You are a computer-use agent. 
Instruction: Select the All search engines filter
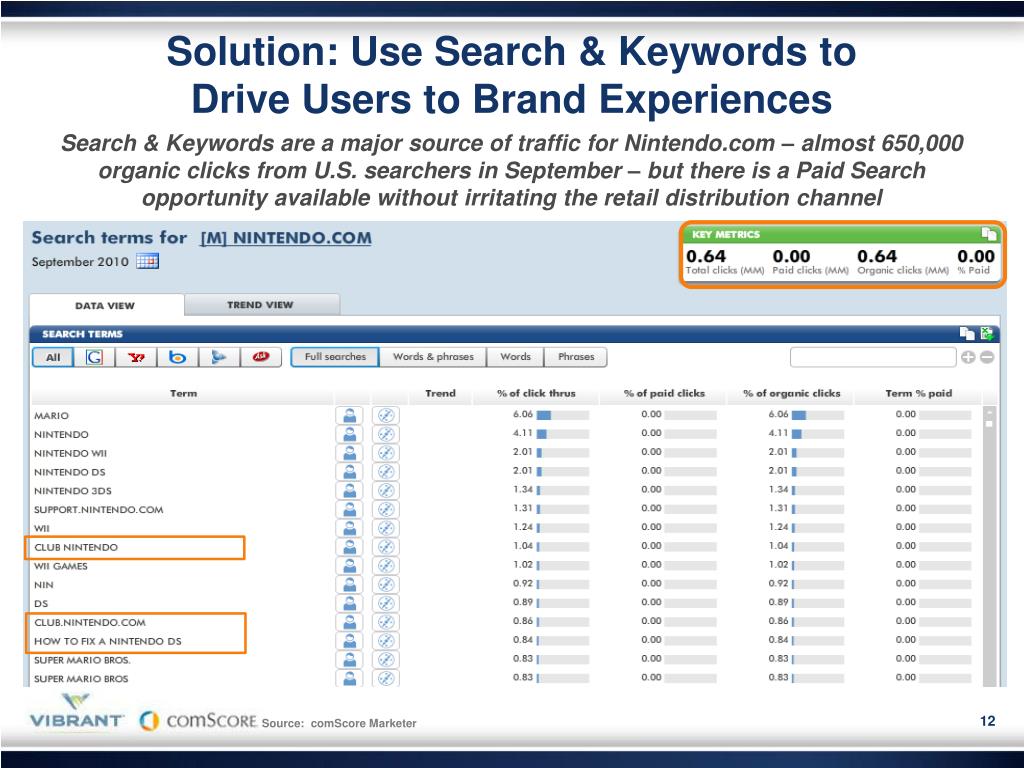coord(53,357)
